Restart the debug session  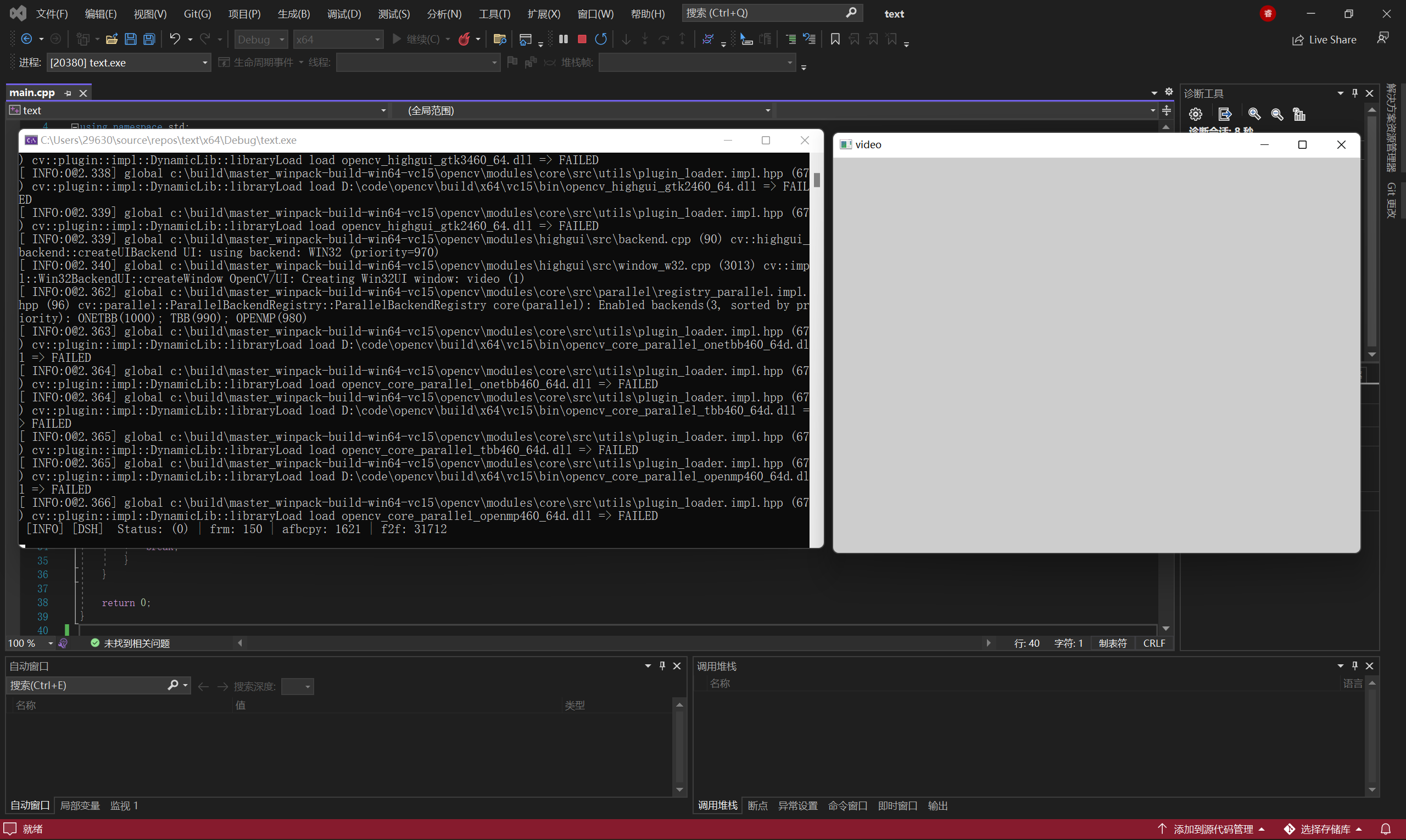coord(601,39)
